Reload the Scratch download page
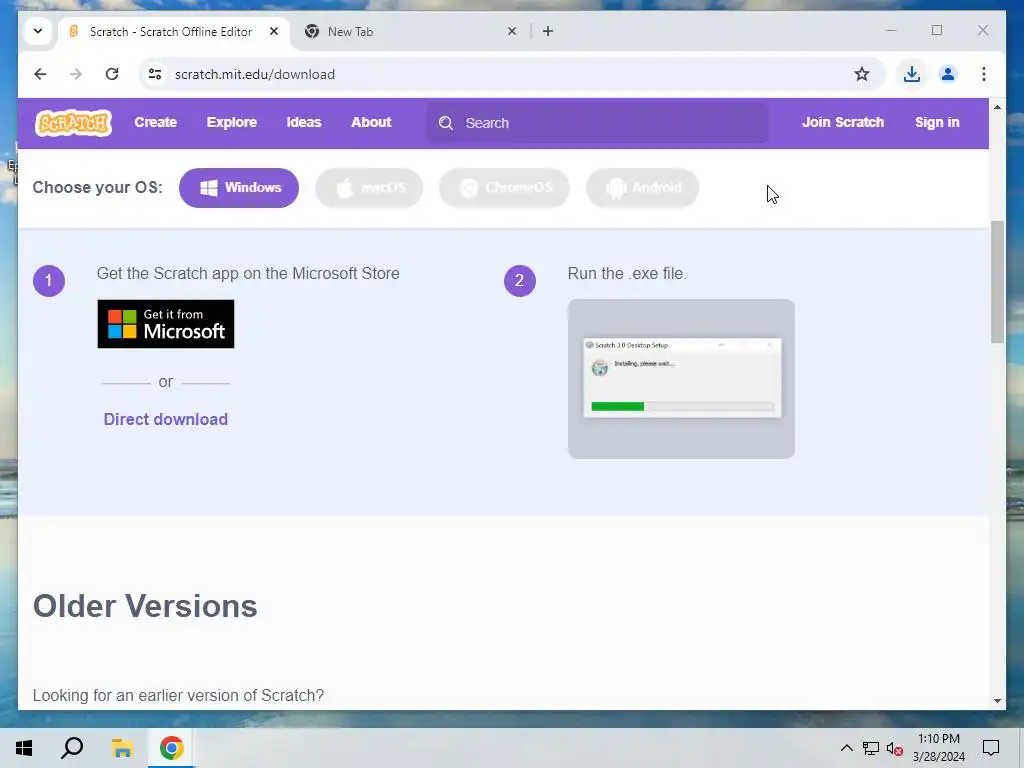The image size is (1024, 768). [x=112, y=74]
